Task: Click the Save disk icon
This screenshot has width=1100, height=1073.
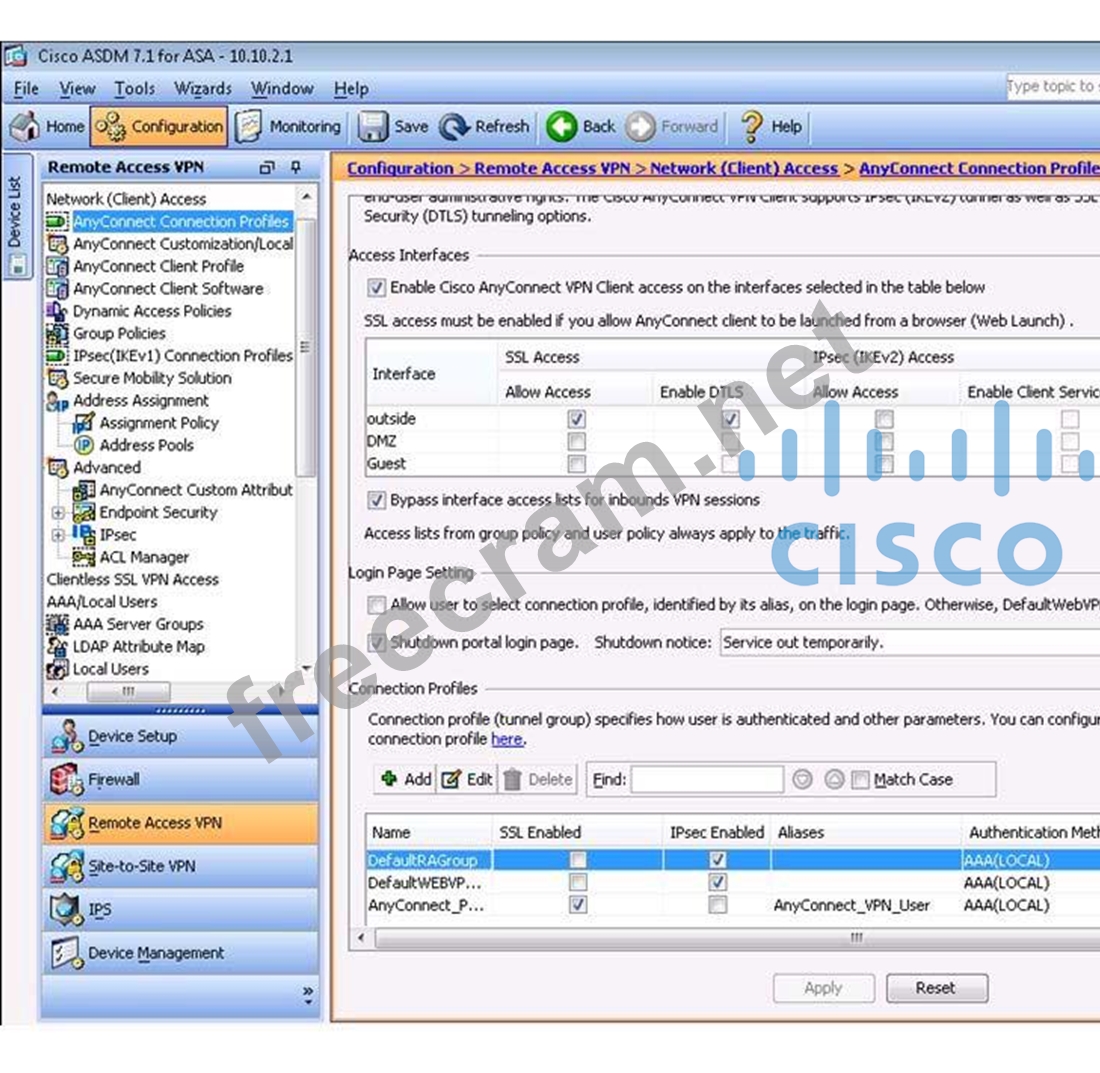Action: (373, 127)
